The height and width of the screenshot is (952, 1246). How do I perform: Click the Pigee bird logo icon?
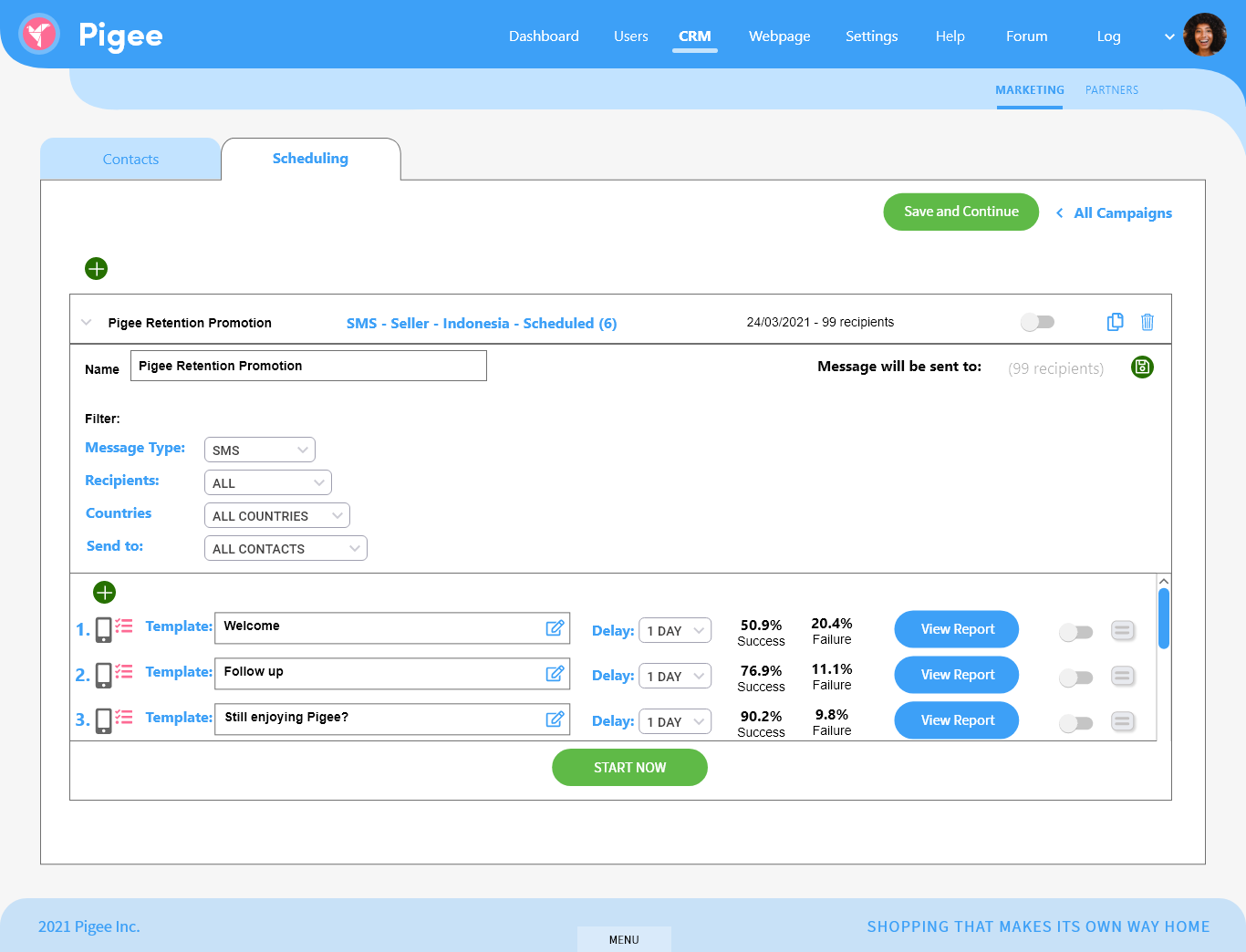(x=38, y=35)
